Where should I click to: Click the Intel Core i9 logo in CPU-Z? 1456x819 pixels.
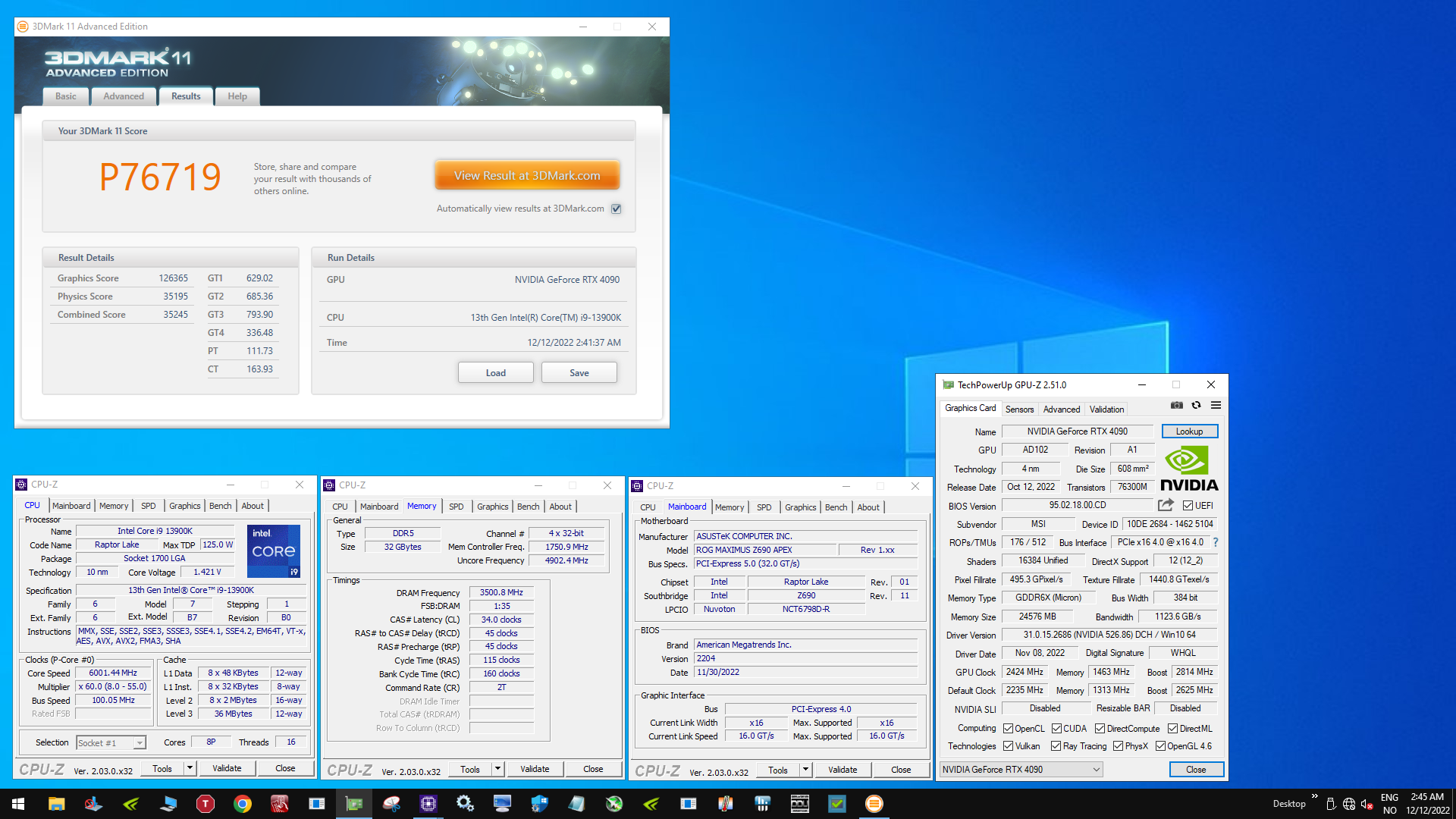point(274,551)
